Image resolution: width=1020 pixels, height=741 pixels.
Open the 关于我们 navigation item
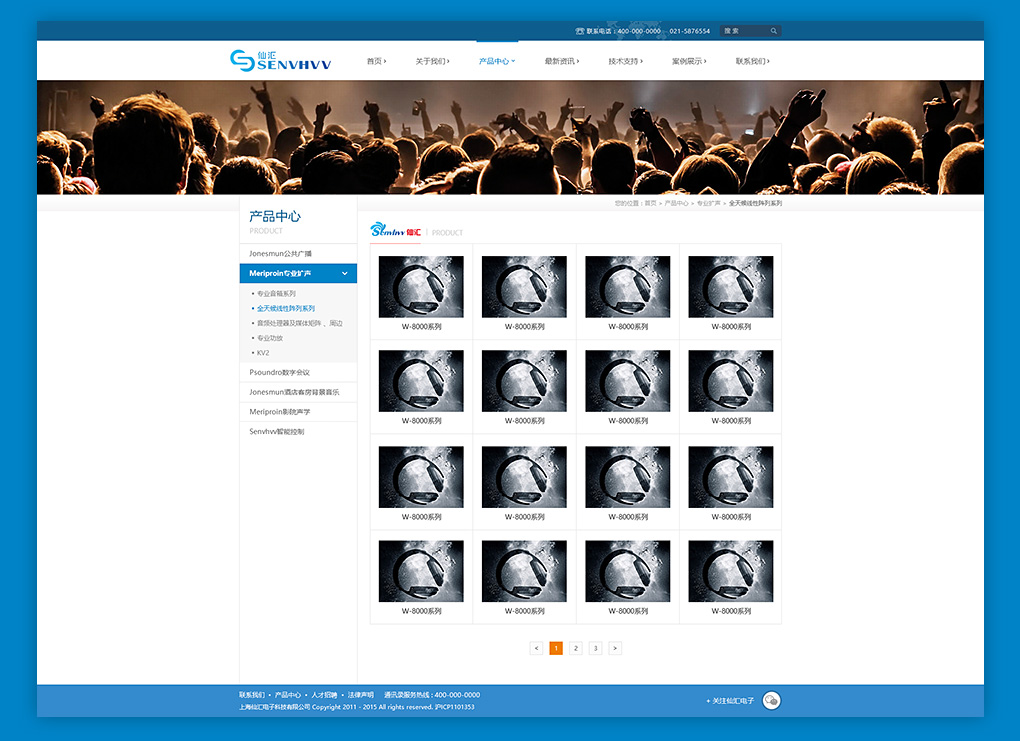pyautogui.click(x=432, y=61)
